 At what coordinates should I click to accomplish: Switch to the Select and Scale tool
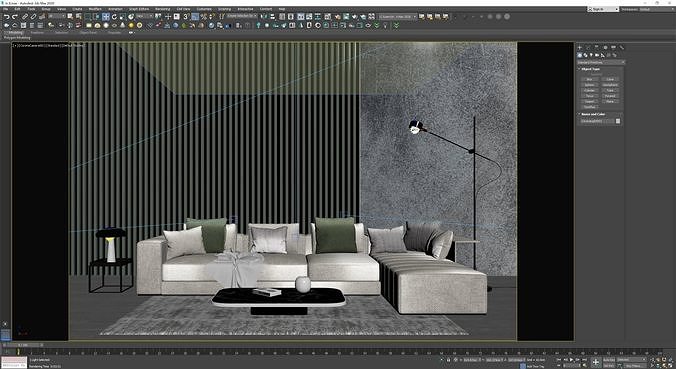[122, 16]
